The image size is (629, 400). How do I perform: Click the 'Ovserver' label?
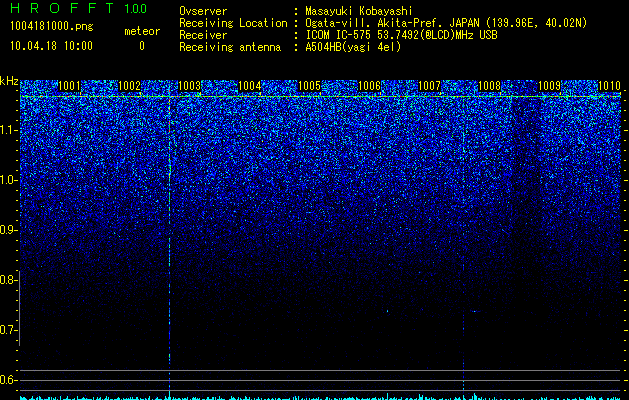pos(203,11)
